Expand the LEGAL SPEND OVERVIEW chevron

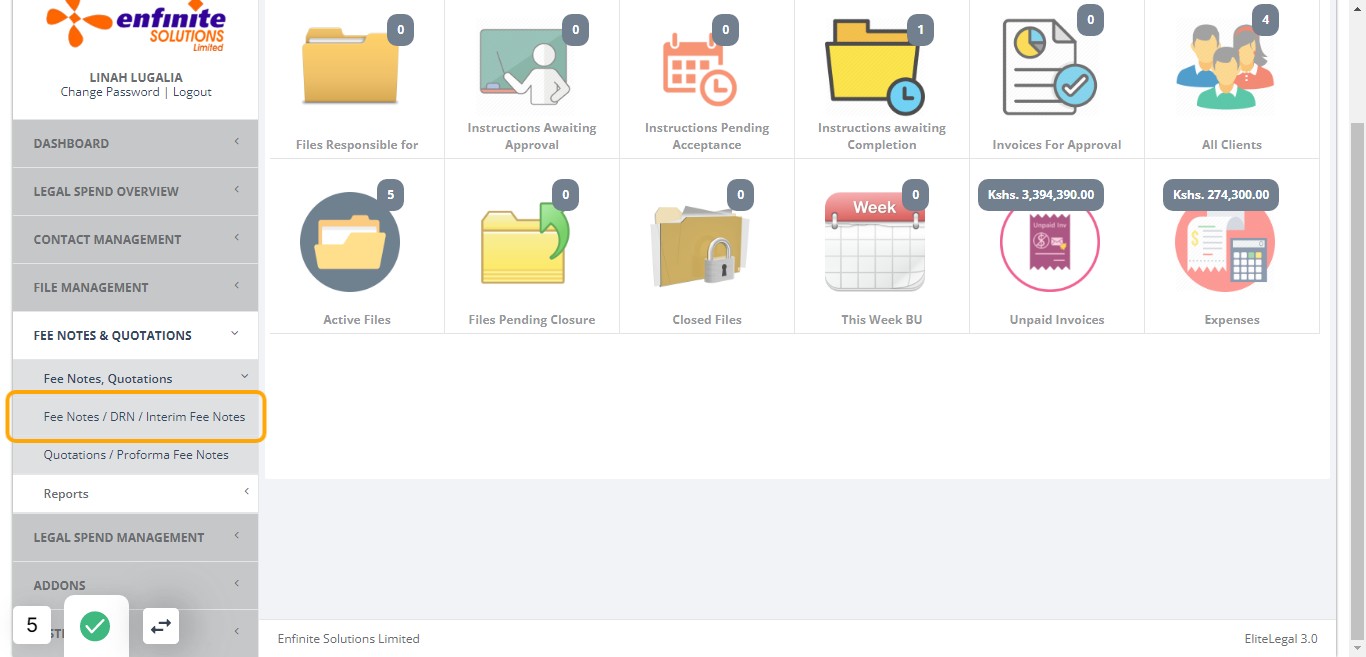pos(237,190)
